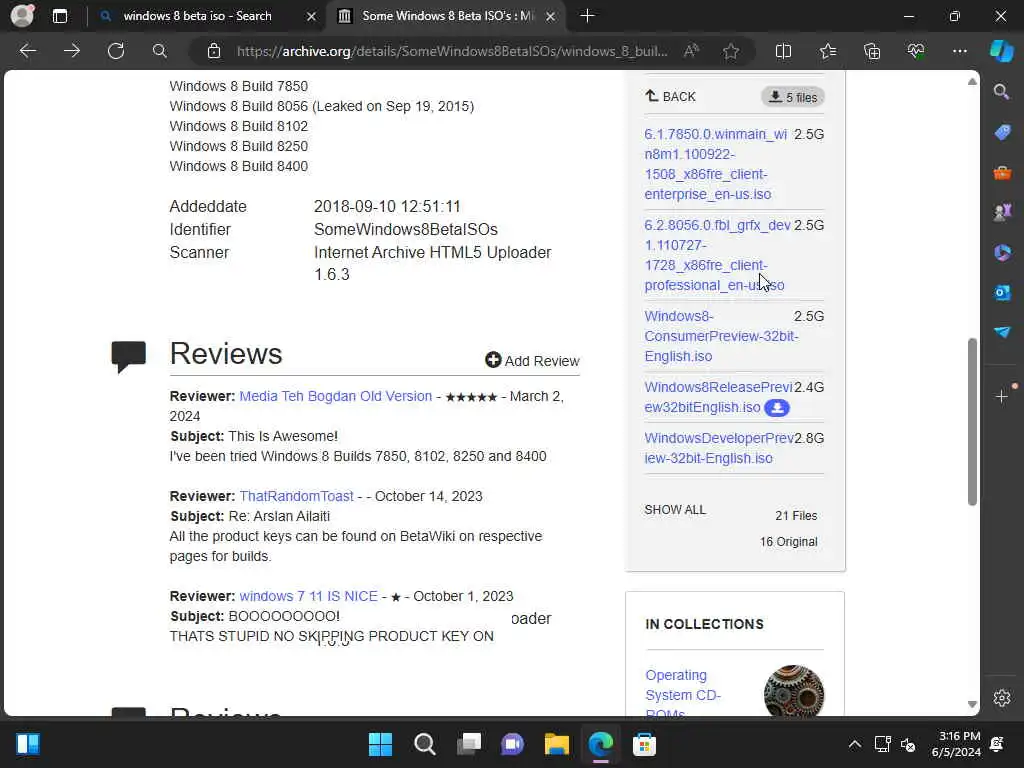The height and width of the screenshot is (768, 1024).
Task: Open taskbar clock 3:16 PM
Action: click(956, 744)
